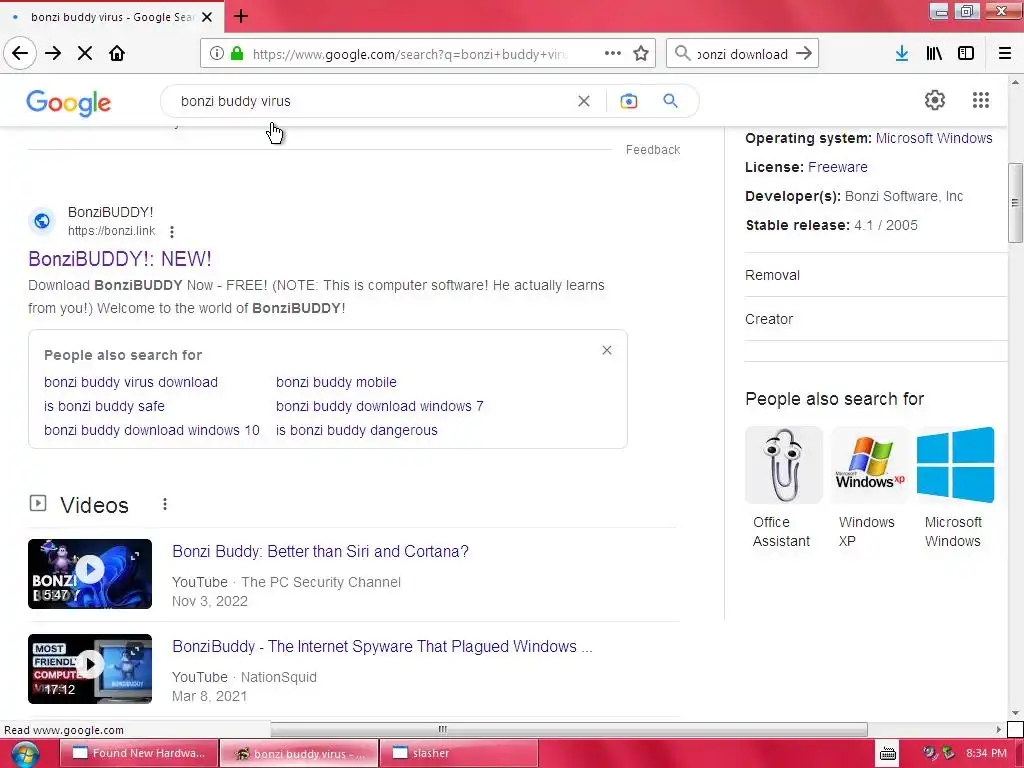Follow the Freeware license link

[x=837, y=167]
